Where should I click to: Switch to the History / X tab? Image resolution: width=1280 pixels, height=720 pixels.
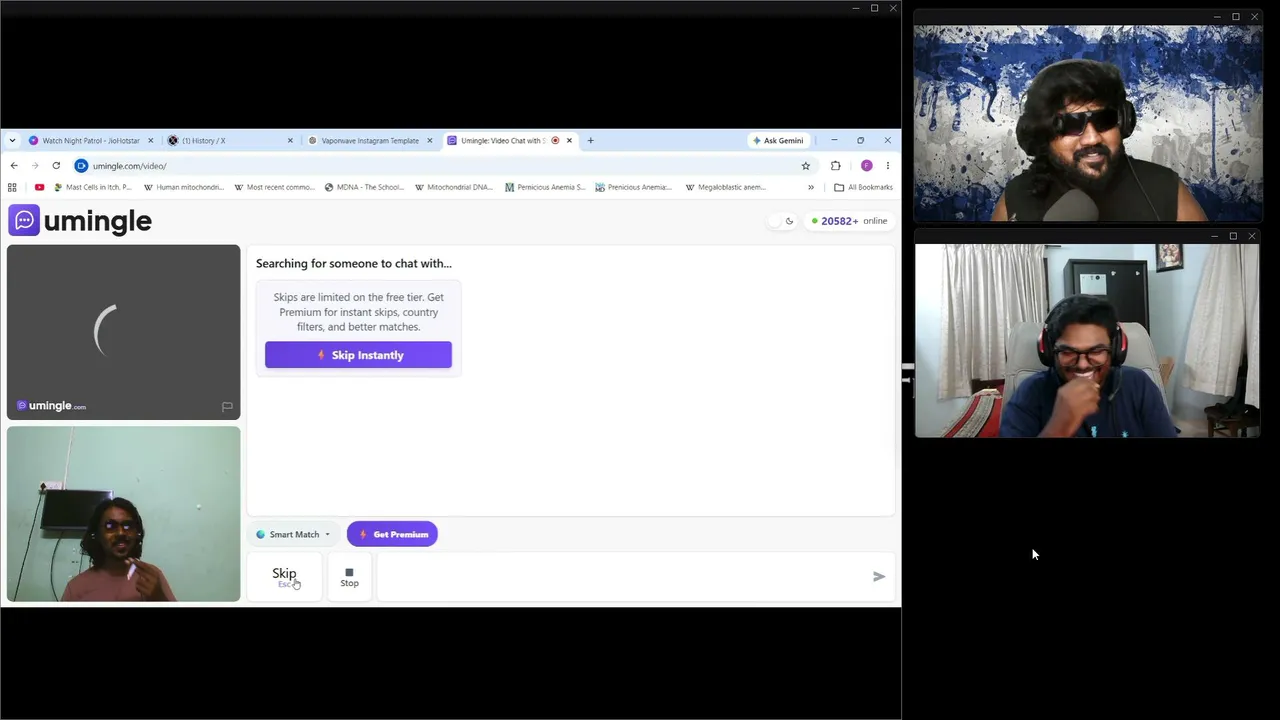tap(230, 141)
